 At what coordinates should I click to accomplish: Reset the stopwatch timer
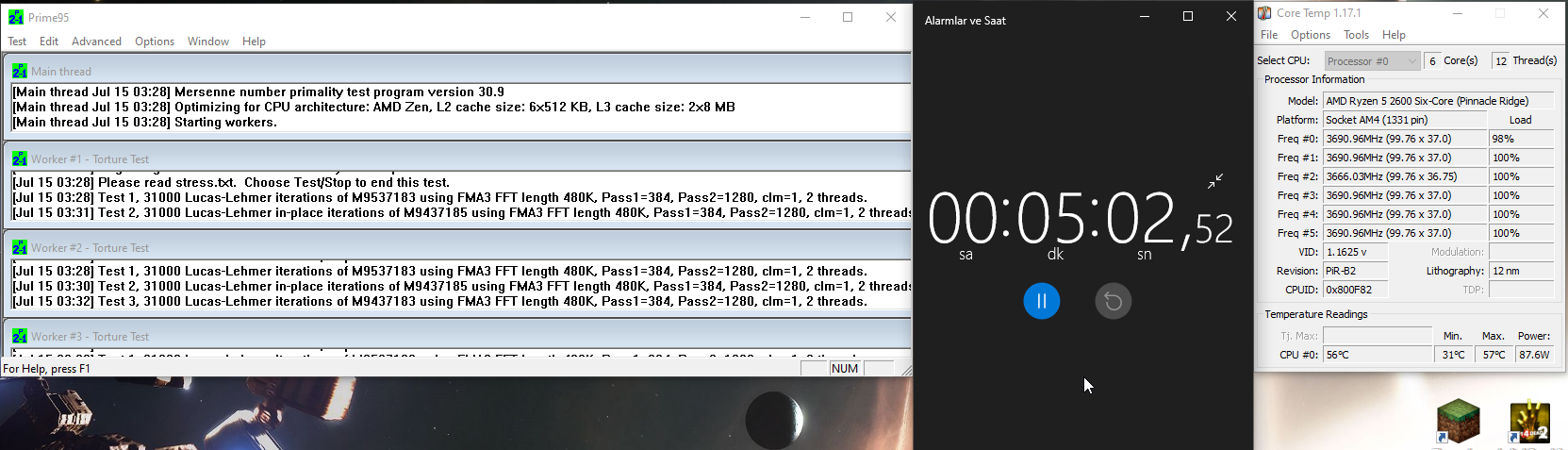click(1114, 301)
